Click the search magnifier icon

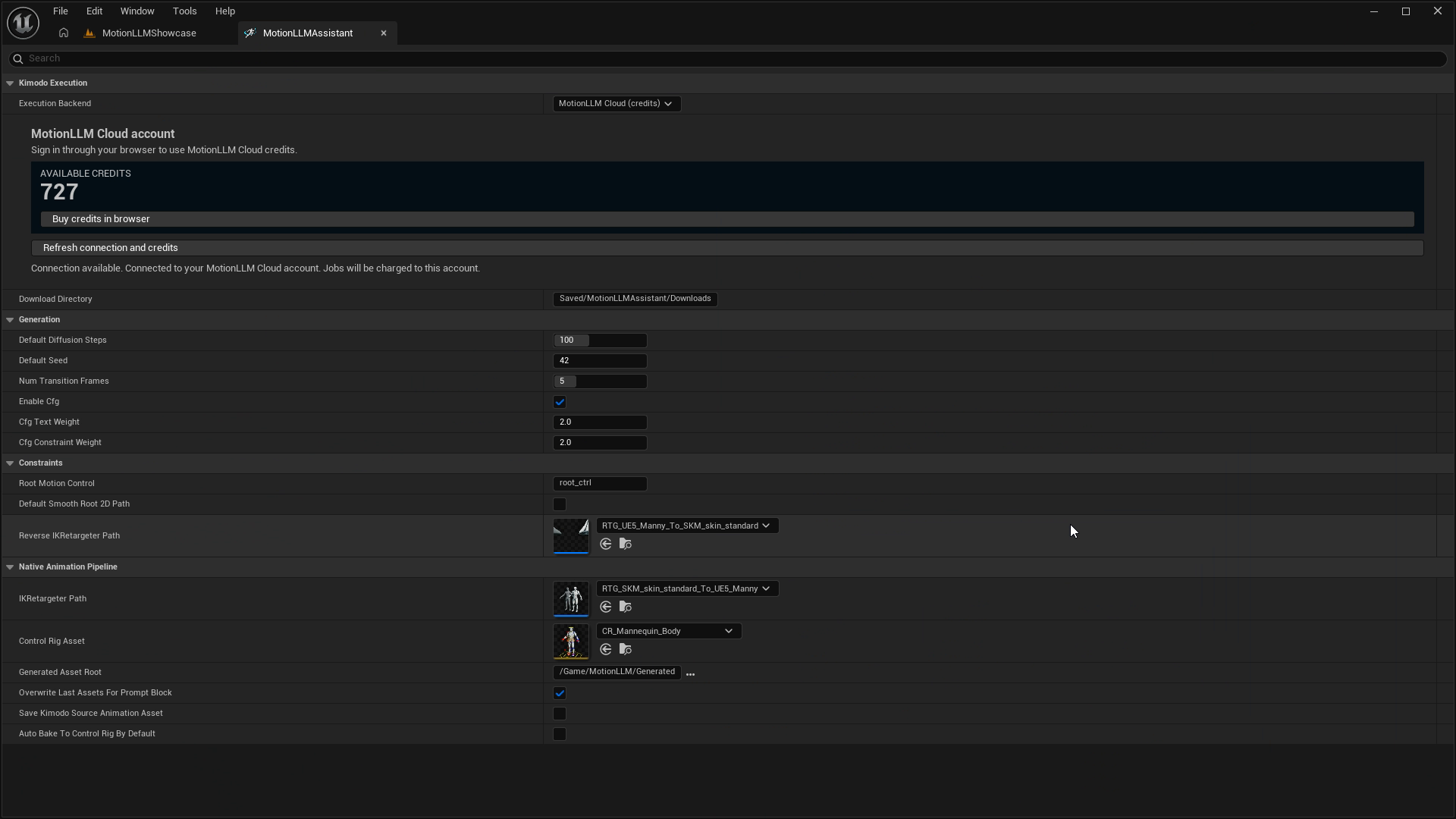click(18, 58)
